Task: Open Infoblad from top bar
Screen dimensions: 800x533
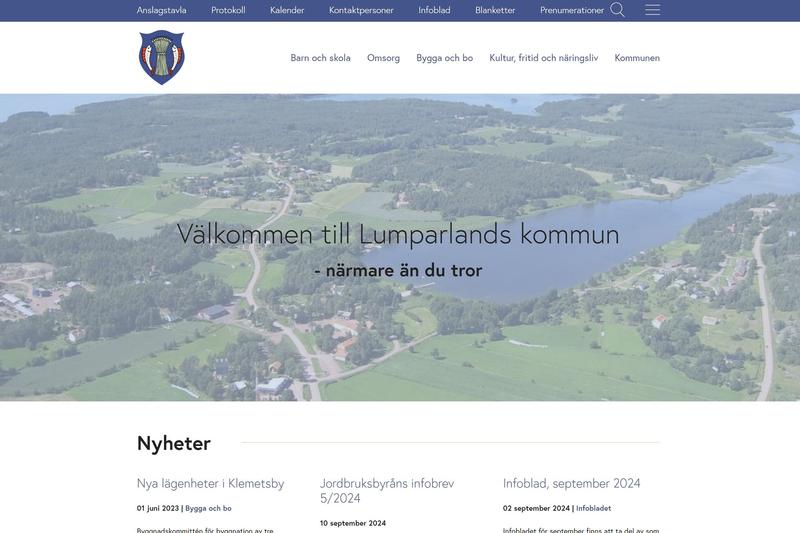Action: pos(434,10)
